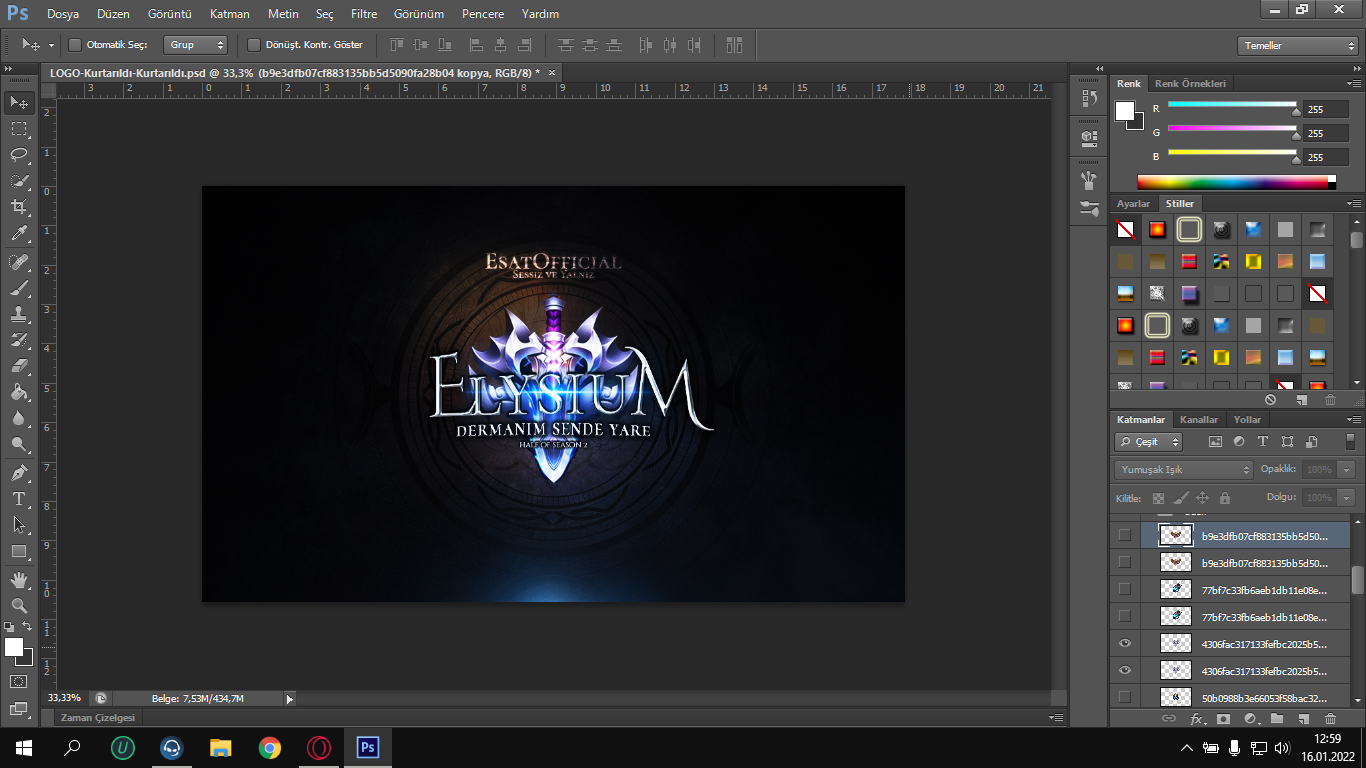Click the blue B slider handle
Viewport: 1366px width, 768px height.
pyautogui.click(x=1296, y=159)
